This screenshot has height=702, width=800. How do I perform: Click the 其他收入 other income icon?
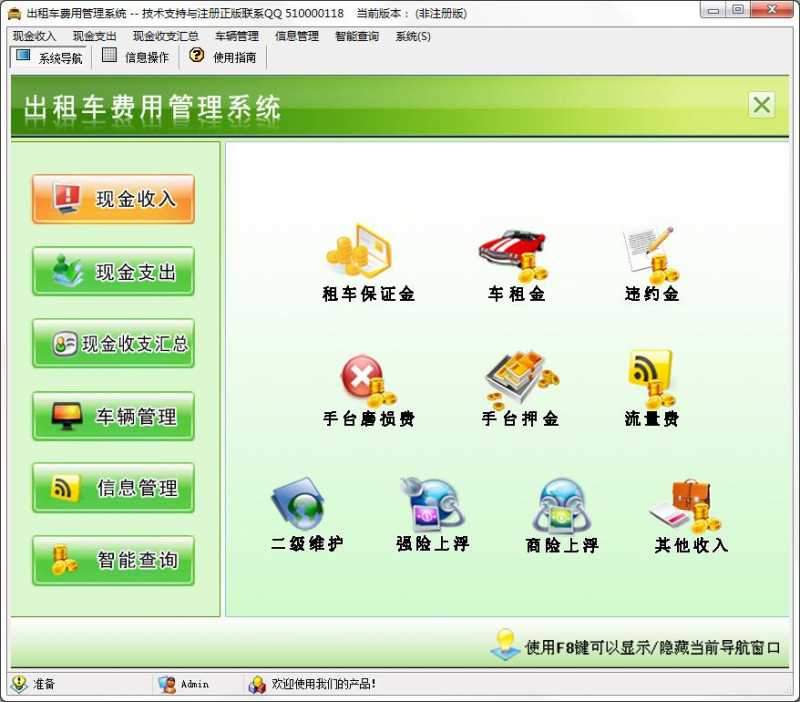tap(690, 510)
